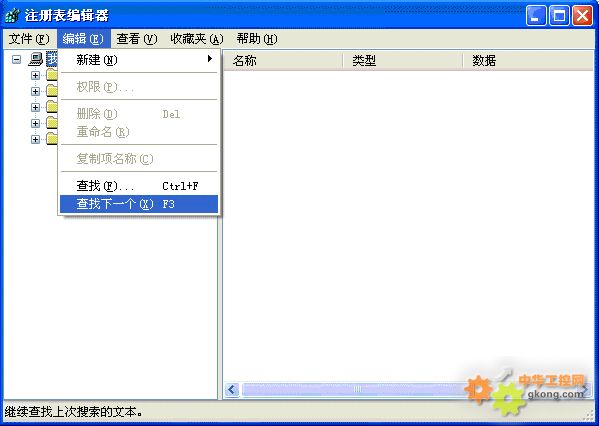Screen dimensions: 599x426
Task: Collapse the My Computer root node
Action: [x=16, y=60]
